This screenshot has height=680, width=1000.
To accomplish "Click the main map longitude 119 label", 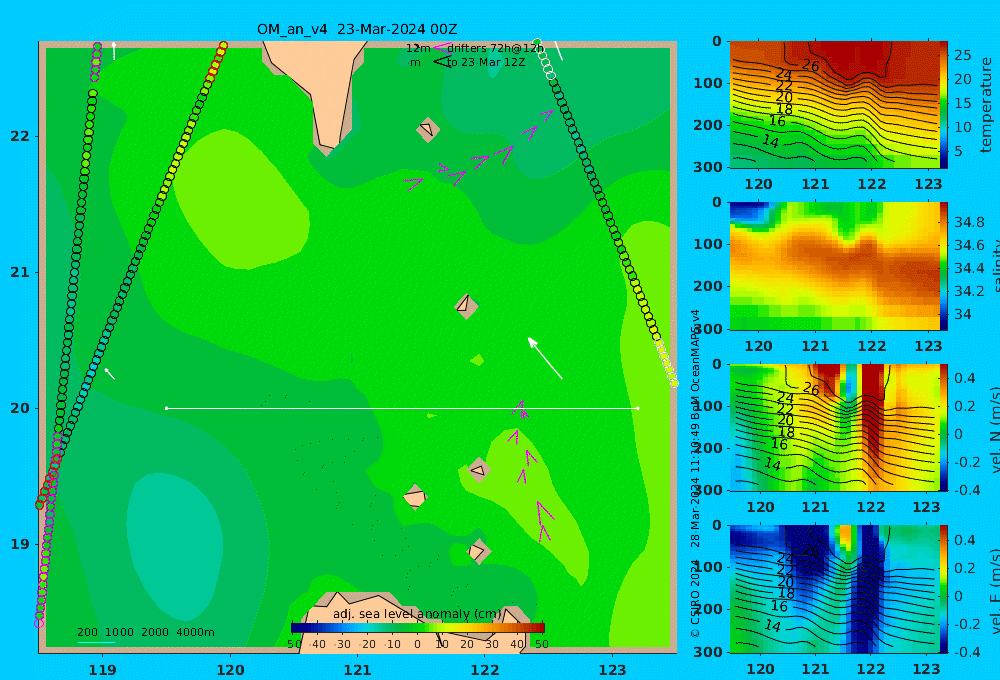I will (x=103, y=670).
